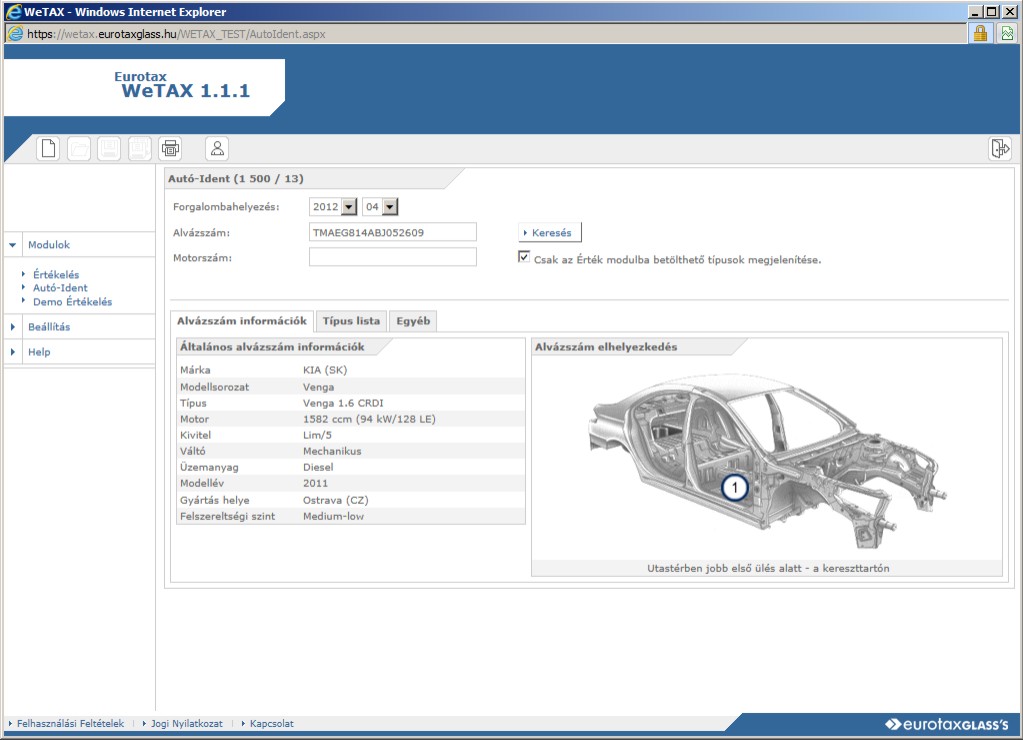The image size is (1023, 740).
Task: Click the 'Ostrava (CZ)' production place value
Action: click(x=335, y=501)
